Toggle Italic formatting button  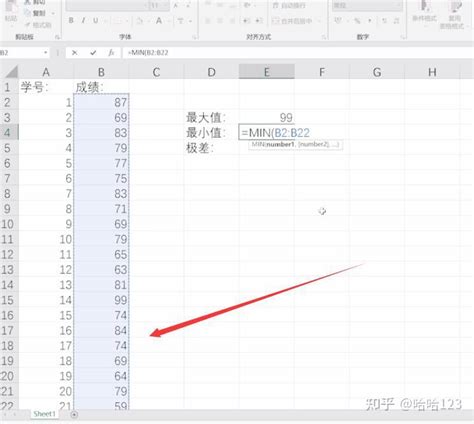(x=83, y=21)
